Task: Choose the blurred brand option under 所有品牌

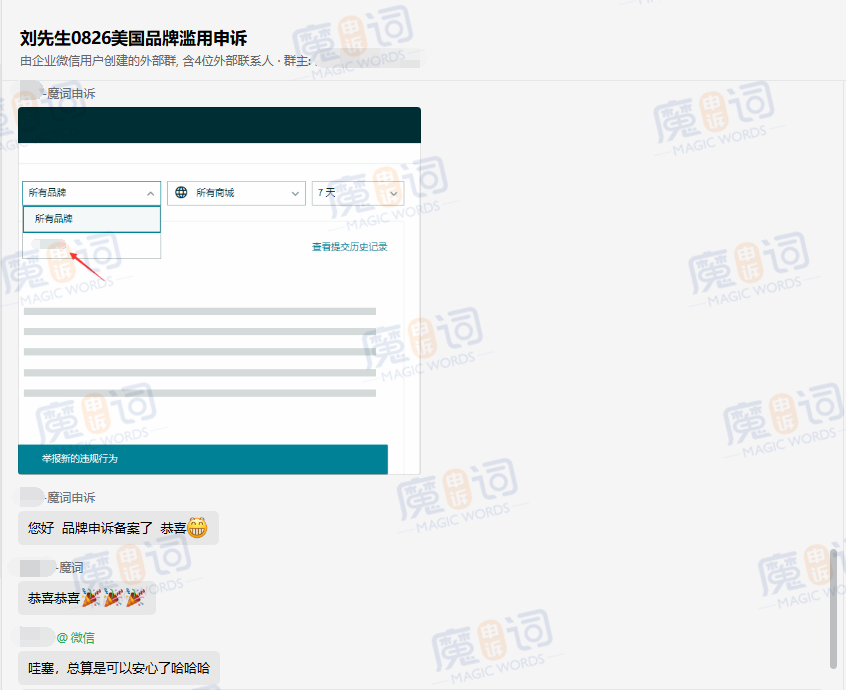Action: coord(91,245)
